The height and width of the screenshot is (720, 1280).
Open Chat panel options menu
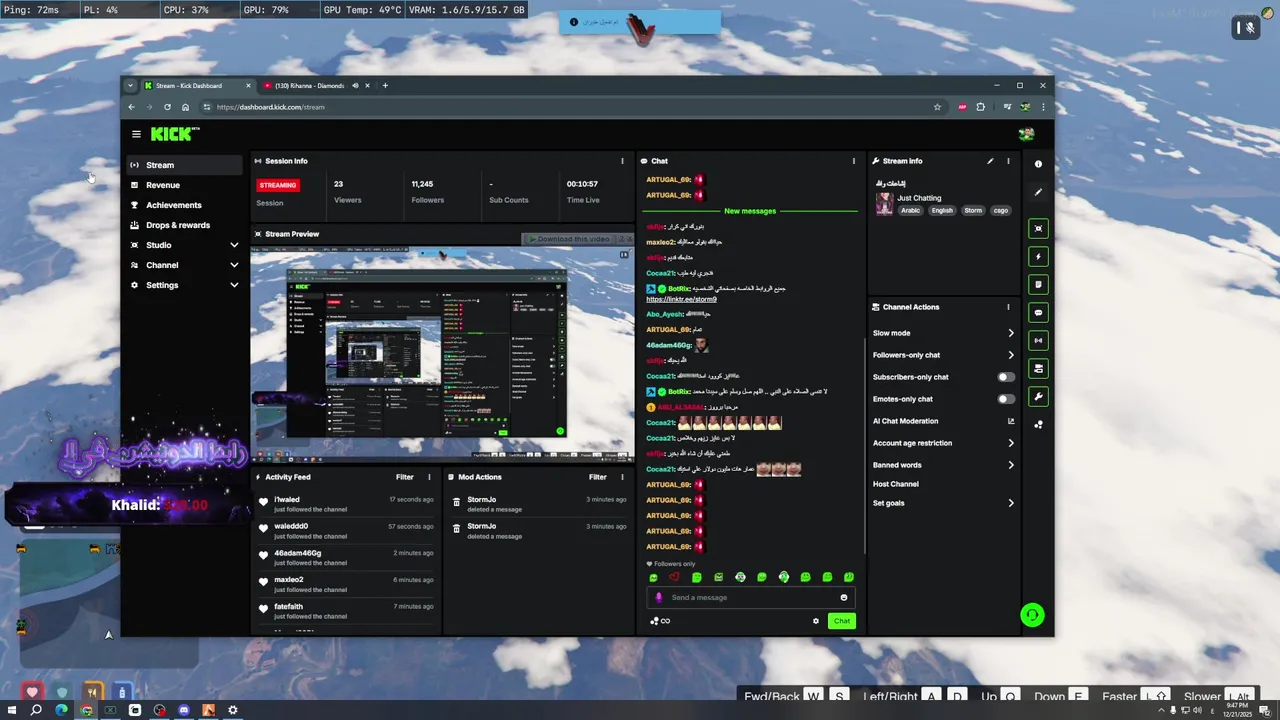pyautogui.click(x=853, y=161)
